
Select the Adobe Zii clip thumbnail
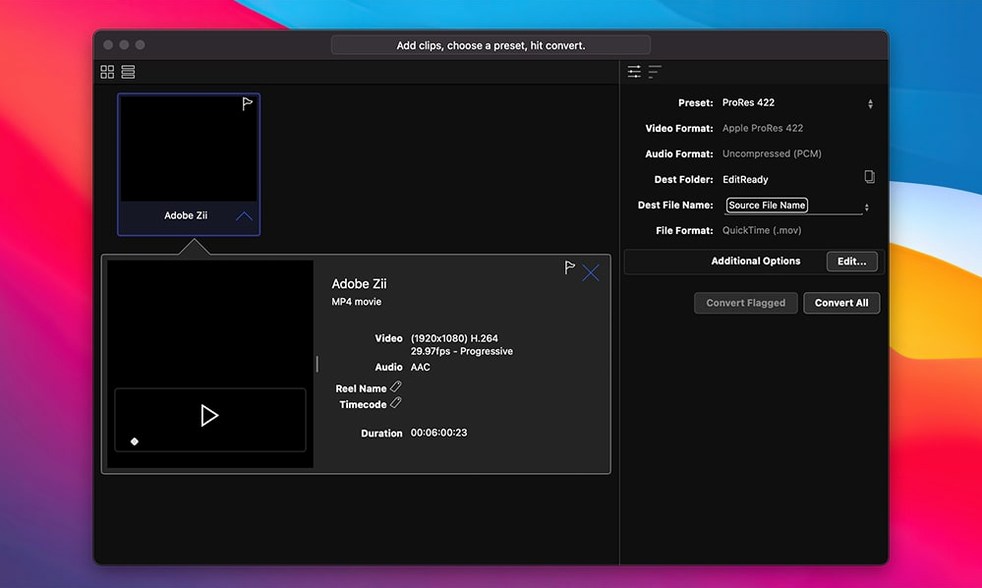pyautogui.click(x=189, y=164)
